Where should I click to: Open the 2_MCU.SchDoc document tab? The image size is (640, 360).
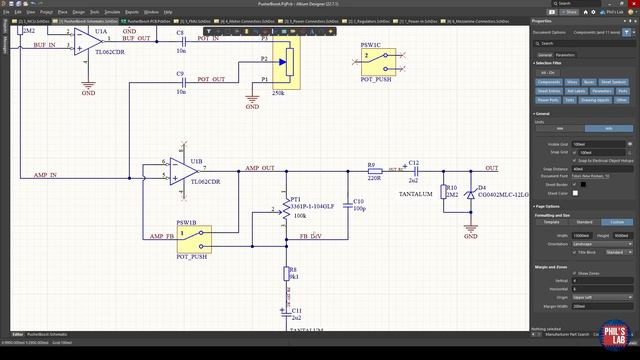coord(31,21)
